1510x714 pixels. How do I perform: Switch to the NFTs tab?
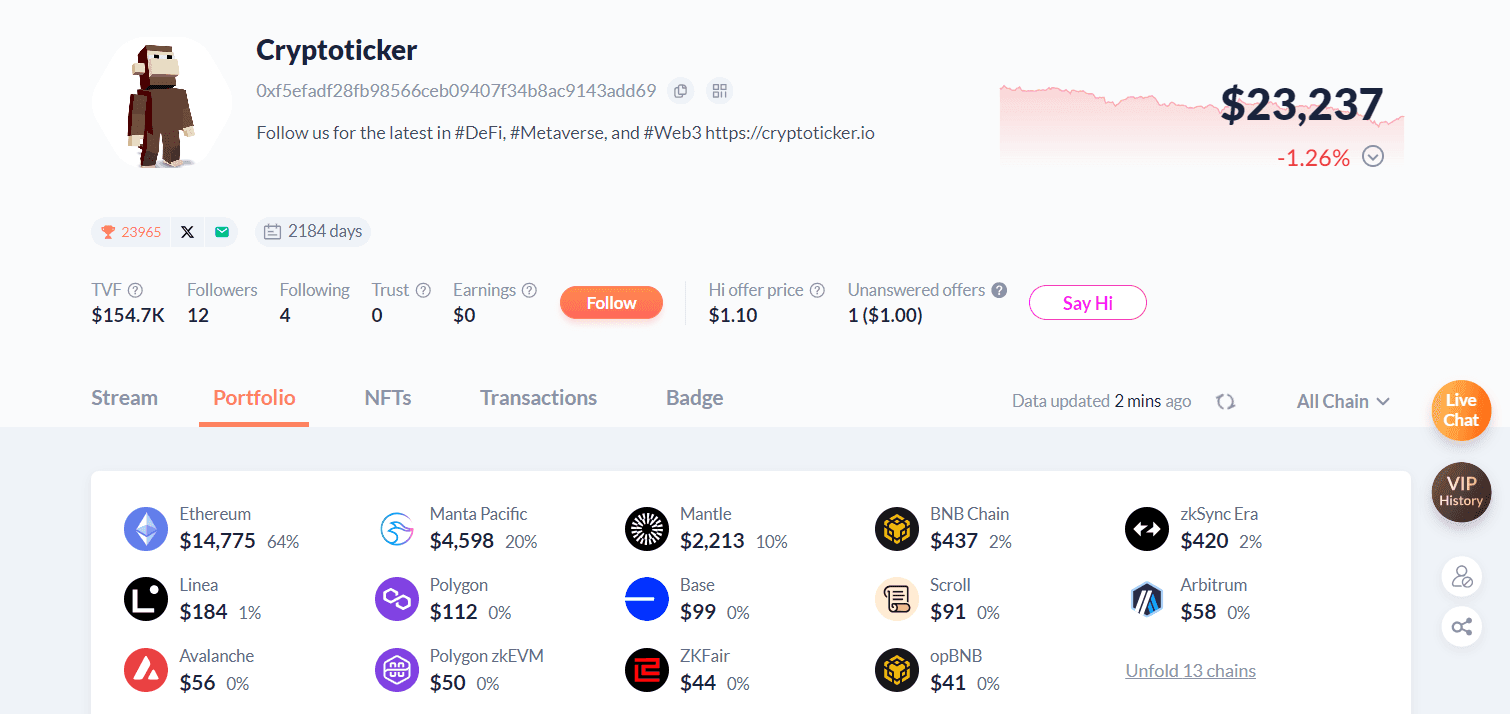click(x=388, y=398)
